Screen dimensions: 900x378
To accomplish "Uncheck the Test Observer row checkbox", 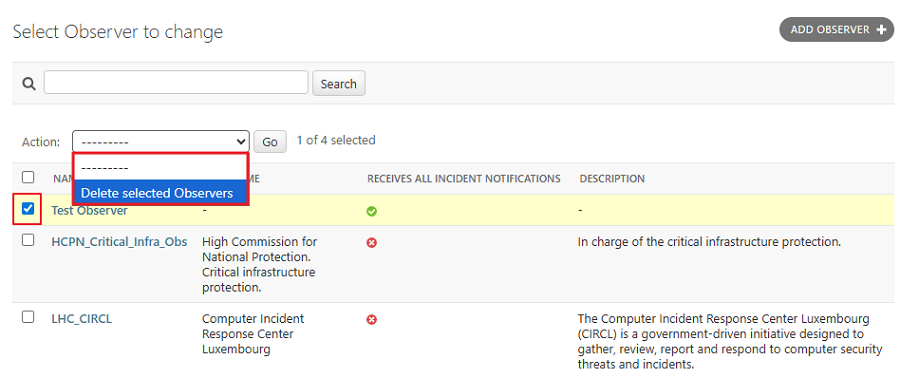I will click(x=28, y=209).
